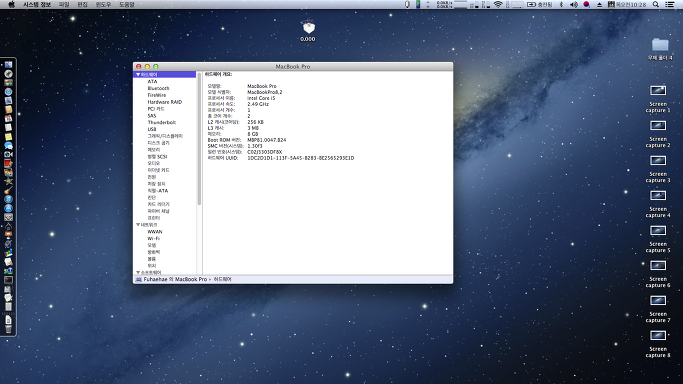Open the Korean input source flag

pos(586,4)
